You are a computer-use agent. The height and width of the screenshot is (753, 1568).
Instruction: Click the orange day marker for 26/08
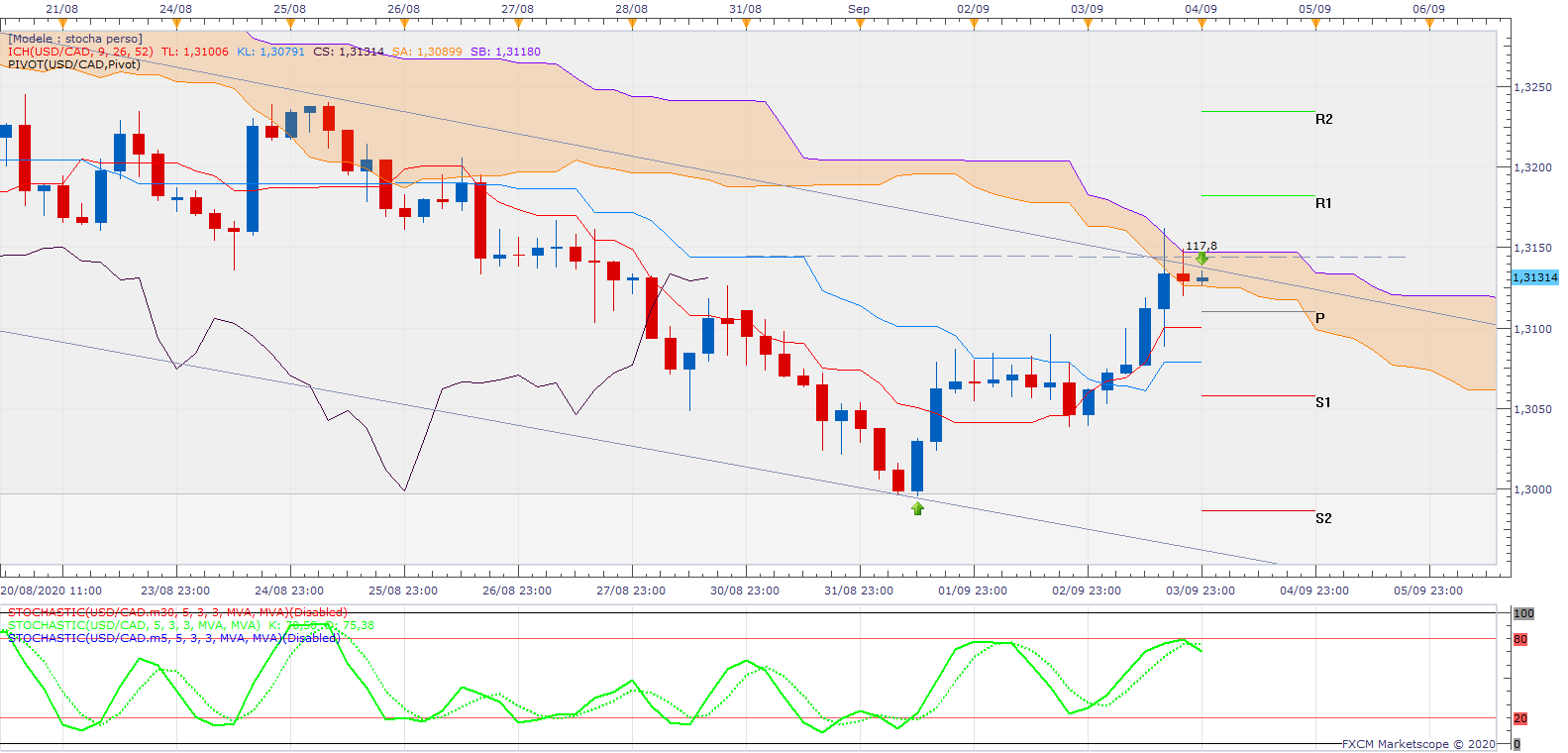404,24
